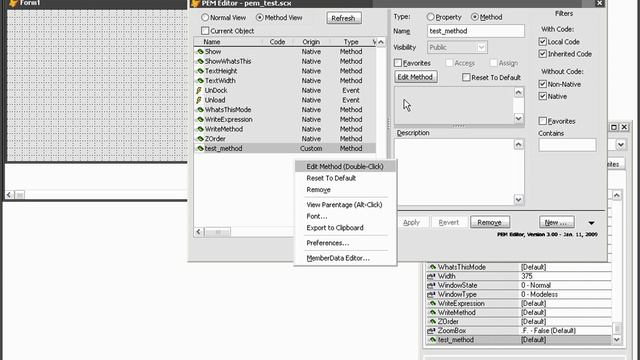Select the Property type radio button
This screenshot has height=360, width=640.
431,17
